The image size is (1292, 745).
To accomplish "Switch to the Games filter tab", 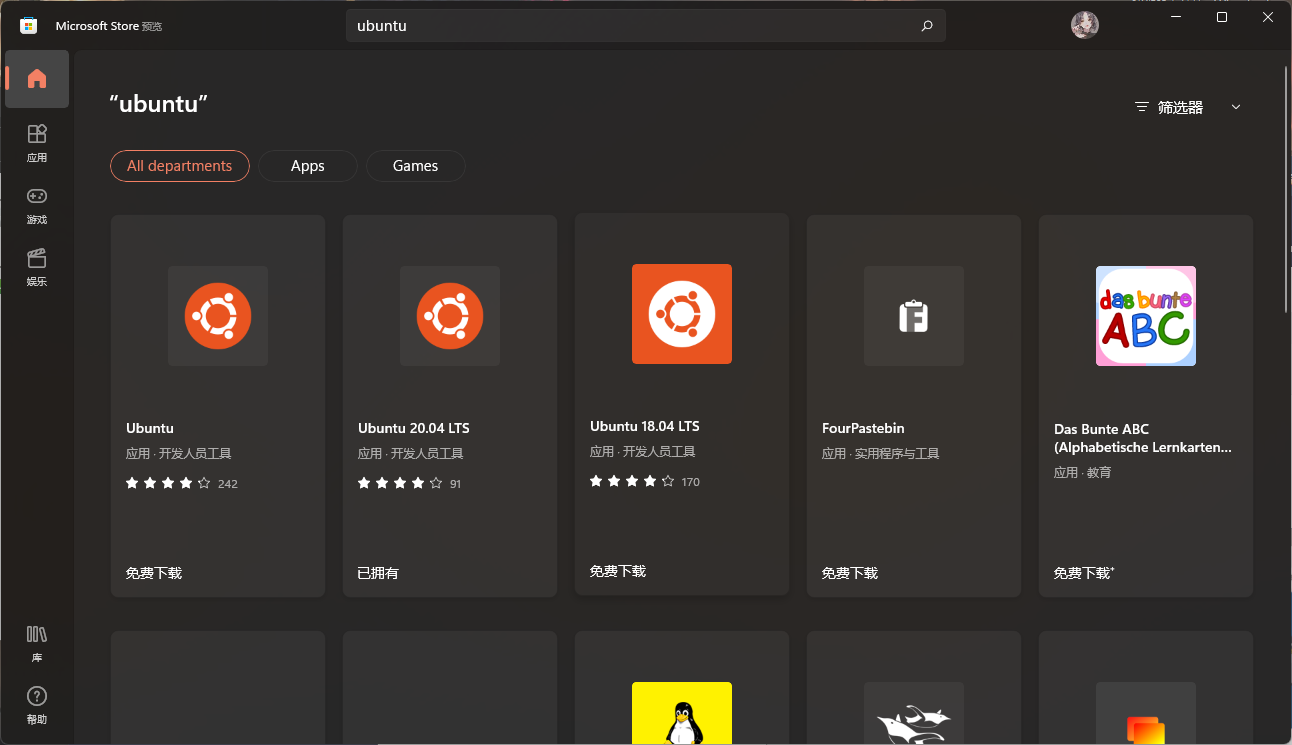I will [416, 166].
